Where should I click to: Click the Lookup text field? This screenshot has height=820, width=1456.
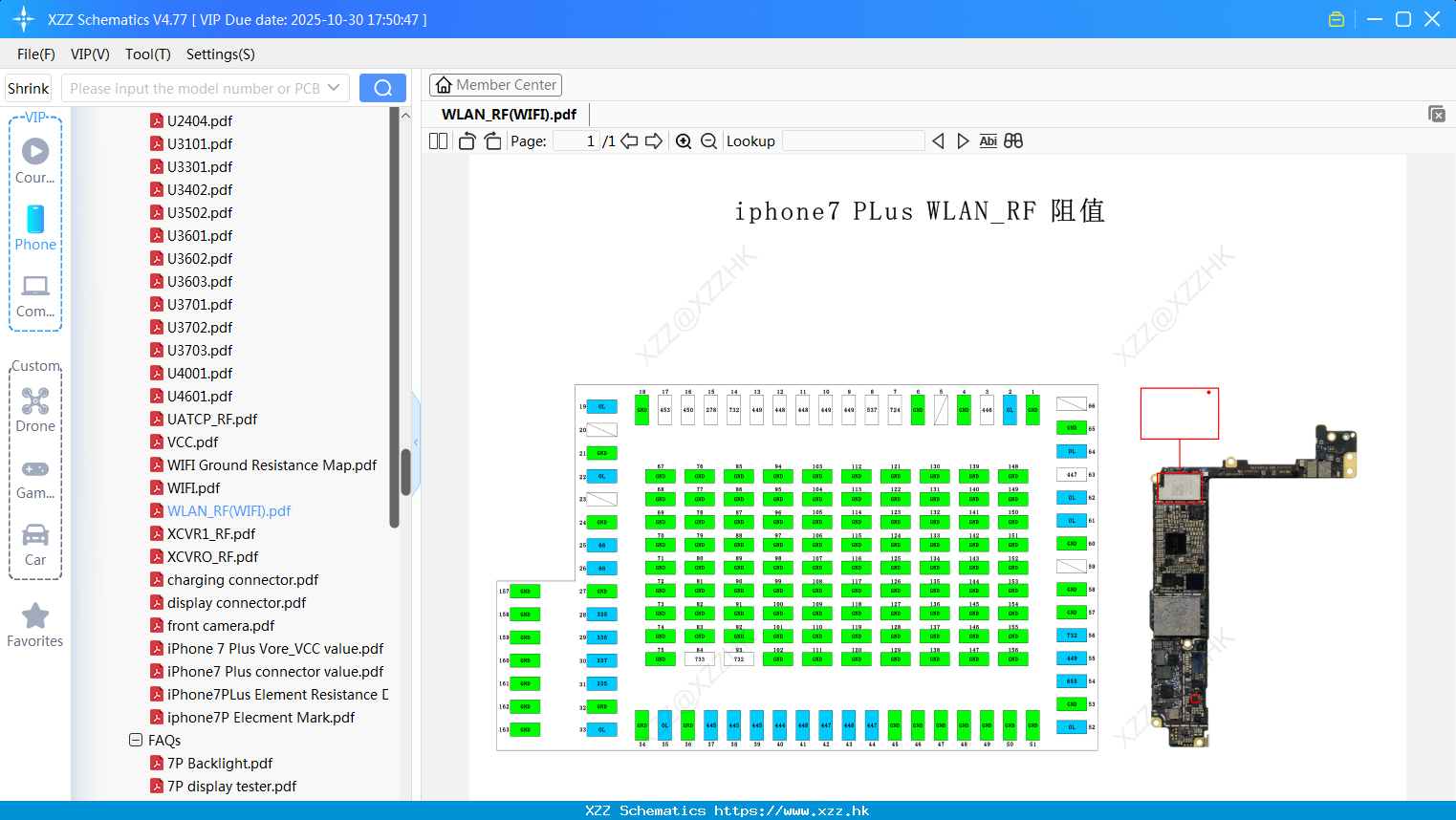coord(854,140)
